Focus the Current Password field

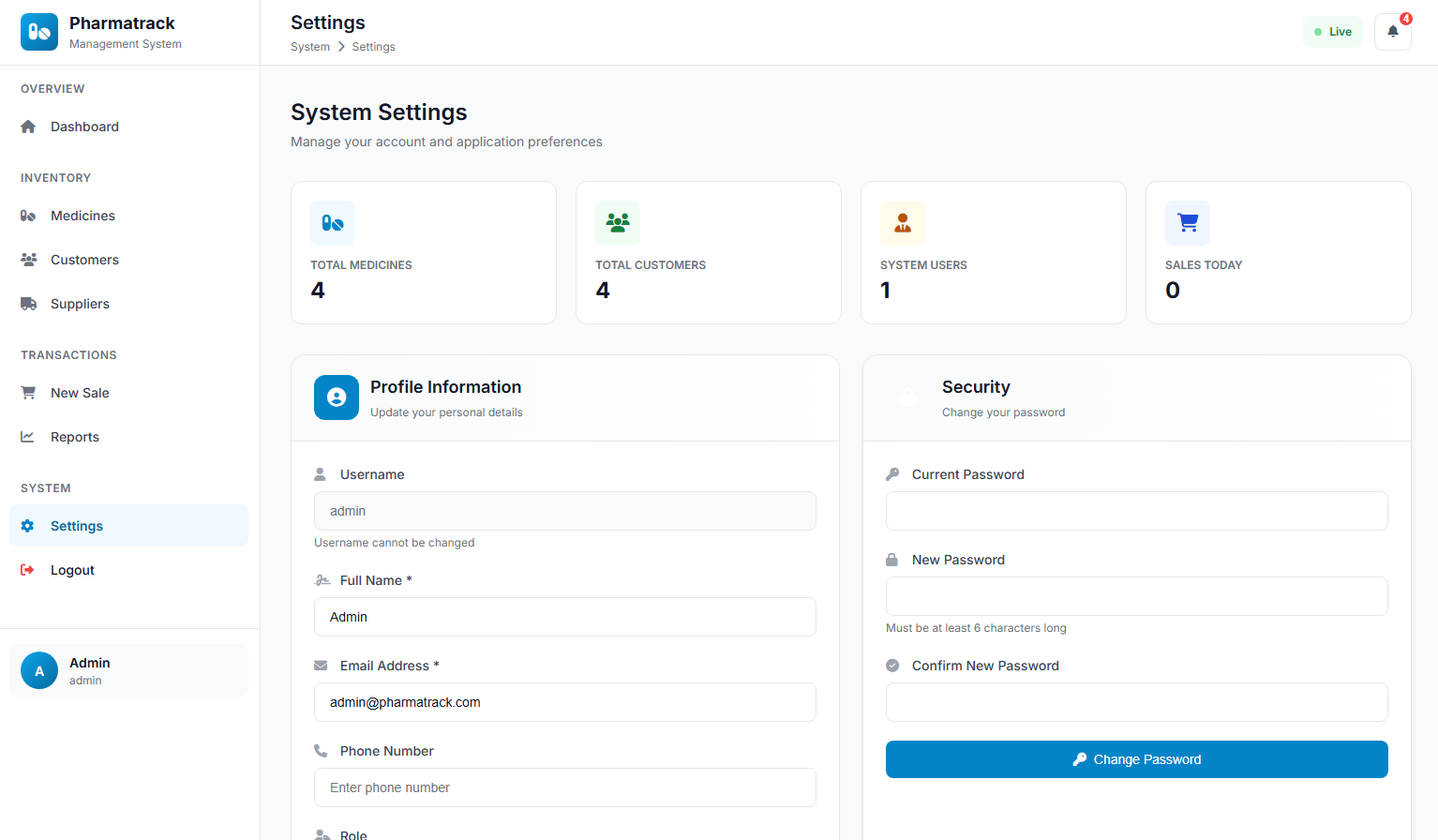(1136, 511)
